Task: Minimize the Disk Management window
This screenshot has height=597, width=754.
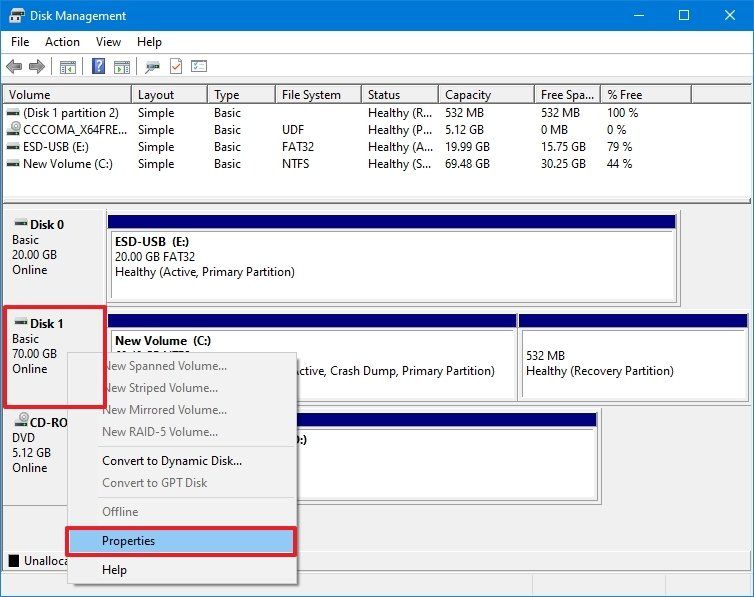Action: click(x=639, y=15)
